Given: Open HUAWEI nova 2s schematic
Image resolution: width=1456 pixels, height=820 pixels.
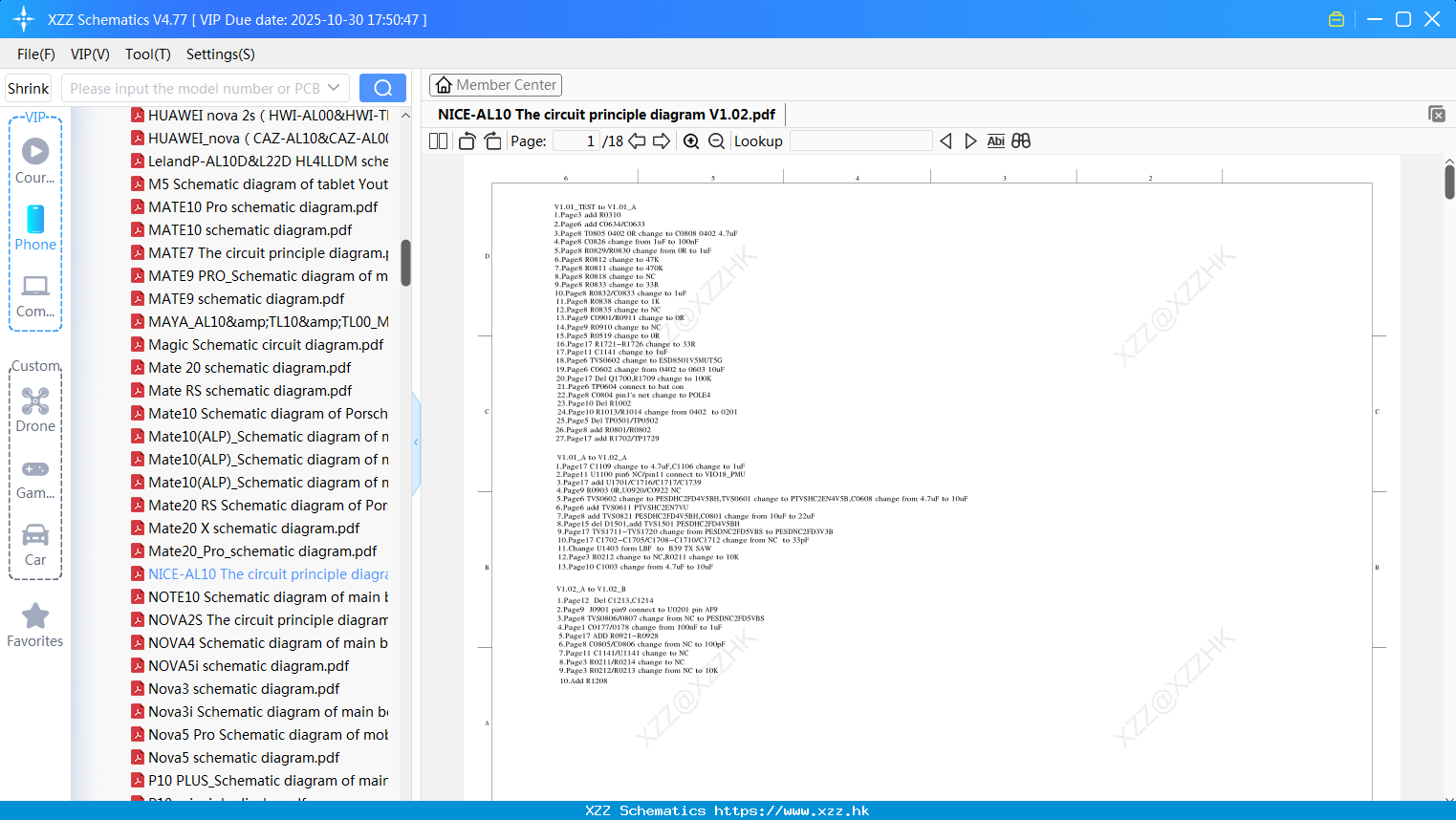Looking at the screenshot, I should point(268,116).
